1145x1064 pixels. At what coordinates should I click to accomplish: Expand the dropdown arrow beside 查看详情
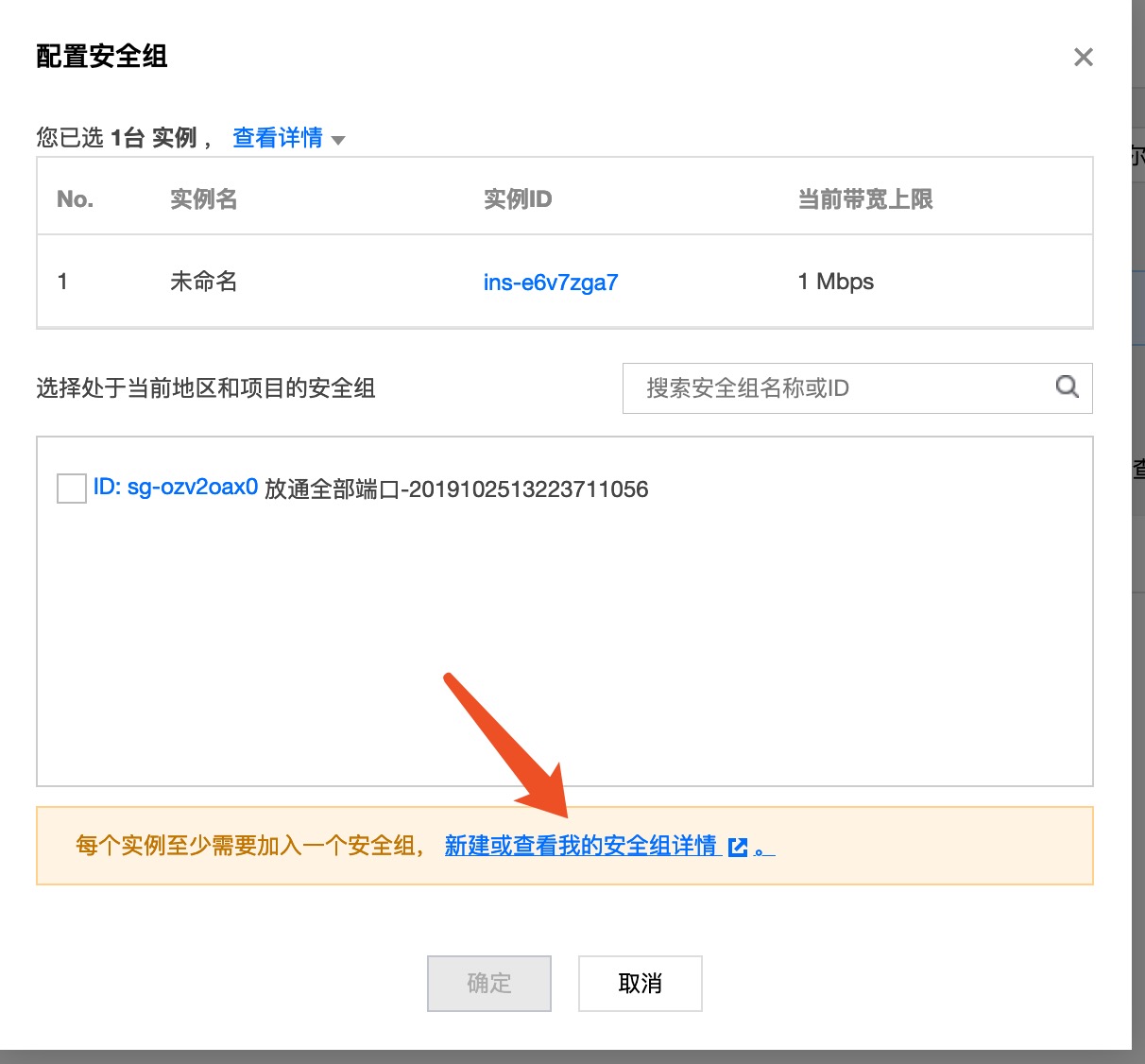point(338,141)
